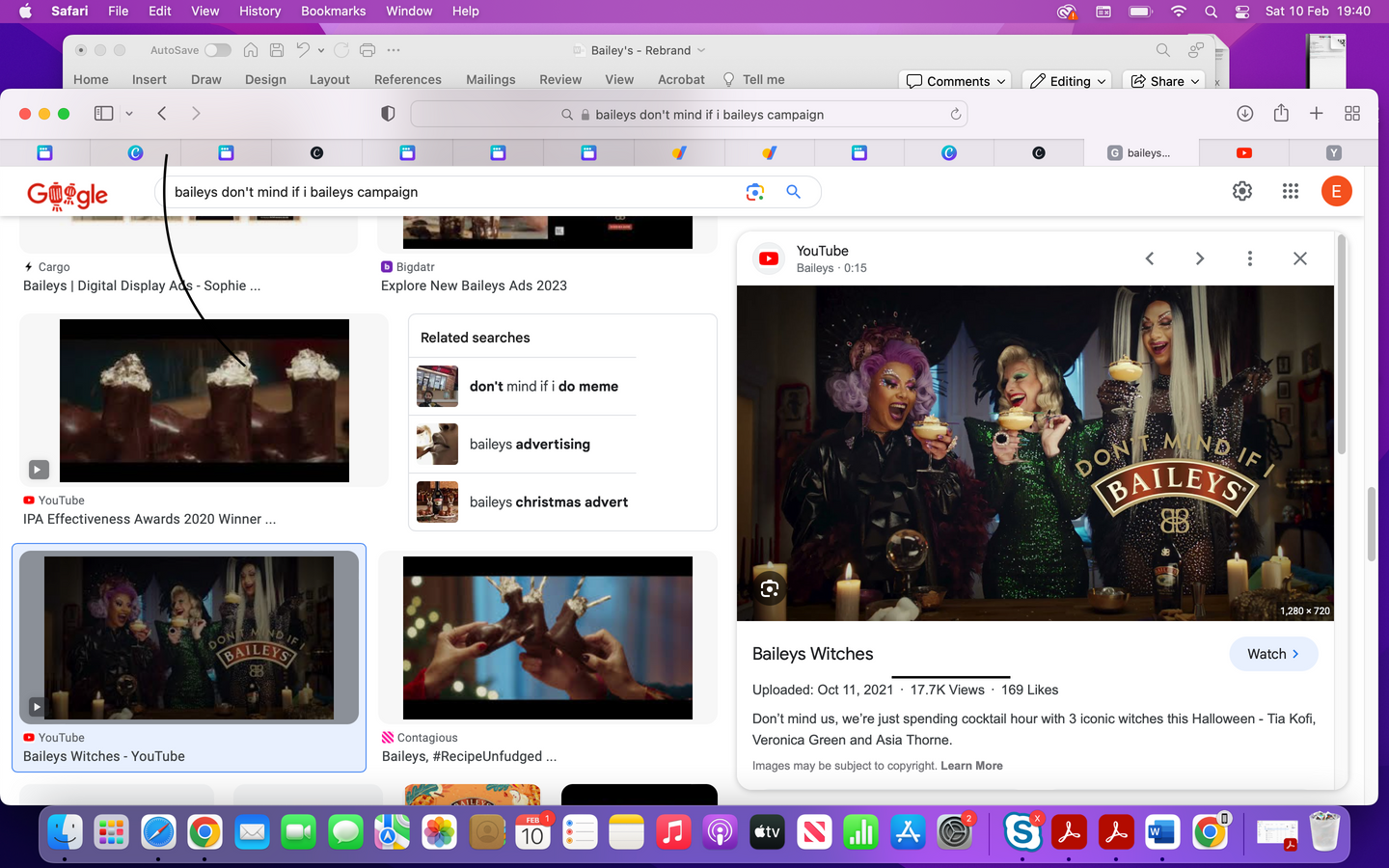Open Finder from the Dock

pyautogui.click(x=65, y=832)
